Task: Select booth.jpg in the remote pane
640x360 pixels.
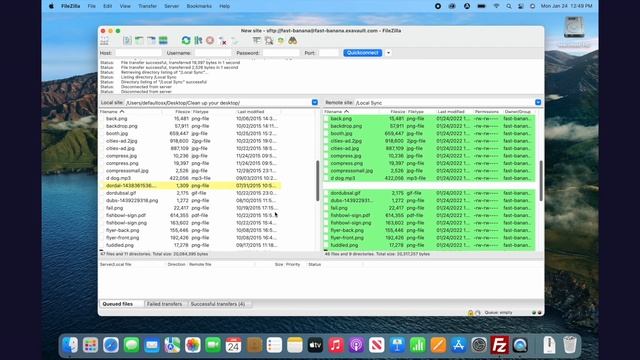Action: [429, 133]
